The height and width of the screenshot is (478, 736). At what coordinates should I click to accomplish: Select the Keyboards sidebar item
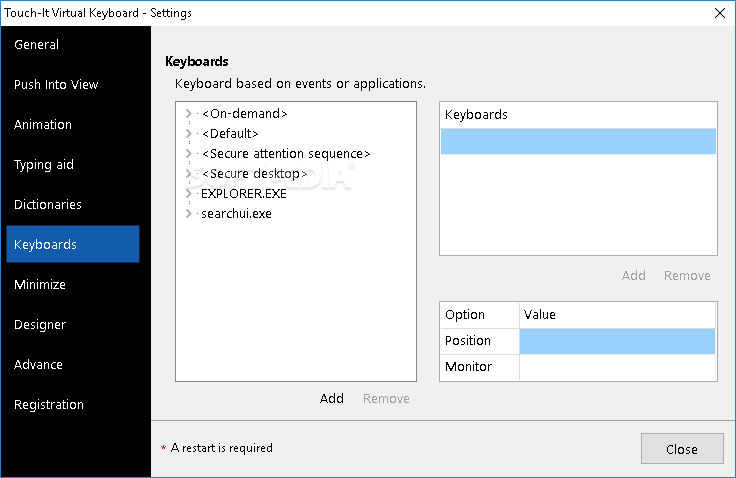click(73, 244)
